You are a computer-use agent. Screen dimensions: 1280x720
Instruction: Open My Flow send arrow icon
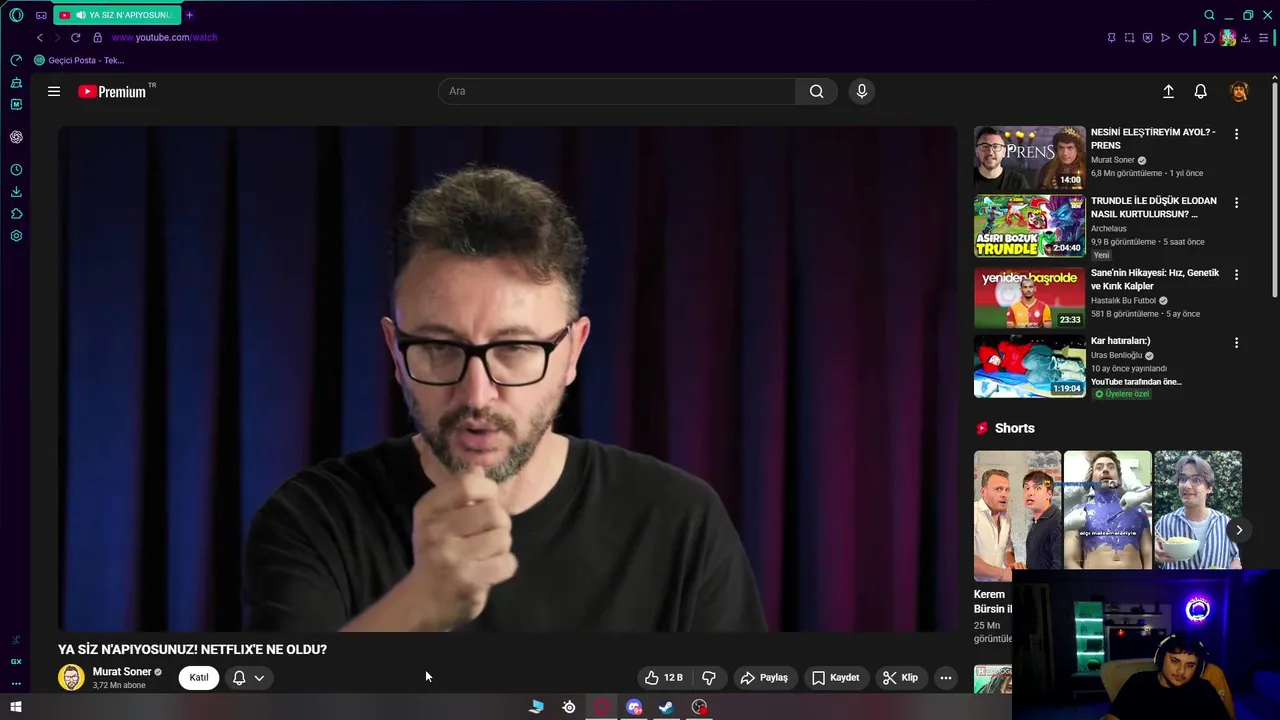[1165, 38]
